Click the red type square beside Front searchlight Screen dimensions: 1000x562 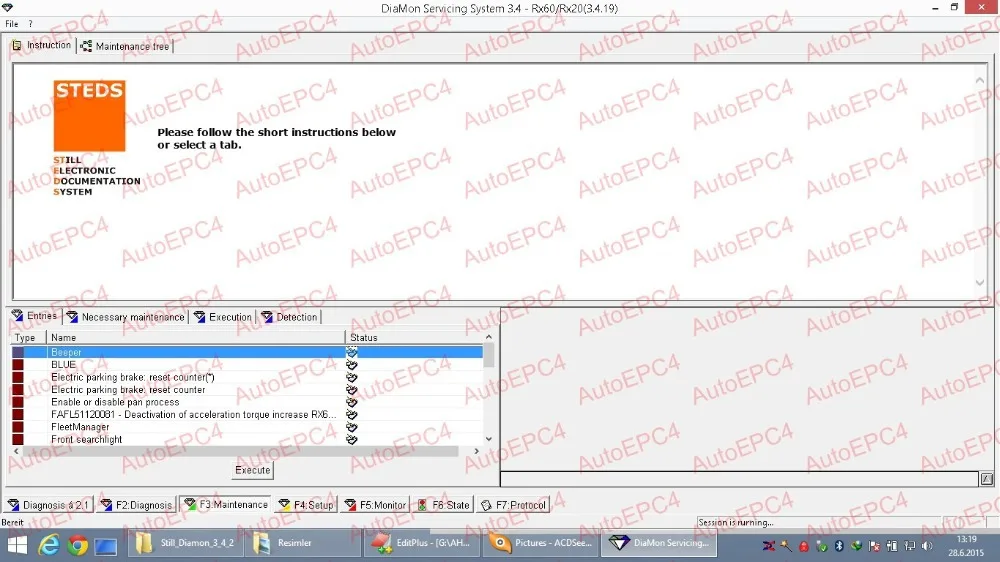pos(18,439)
